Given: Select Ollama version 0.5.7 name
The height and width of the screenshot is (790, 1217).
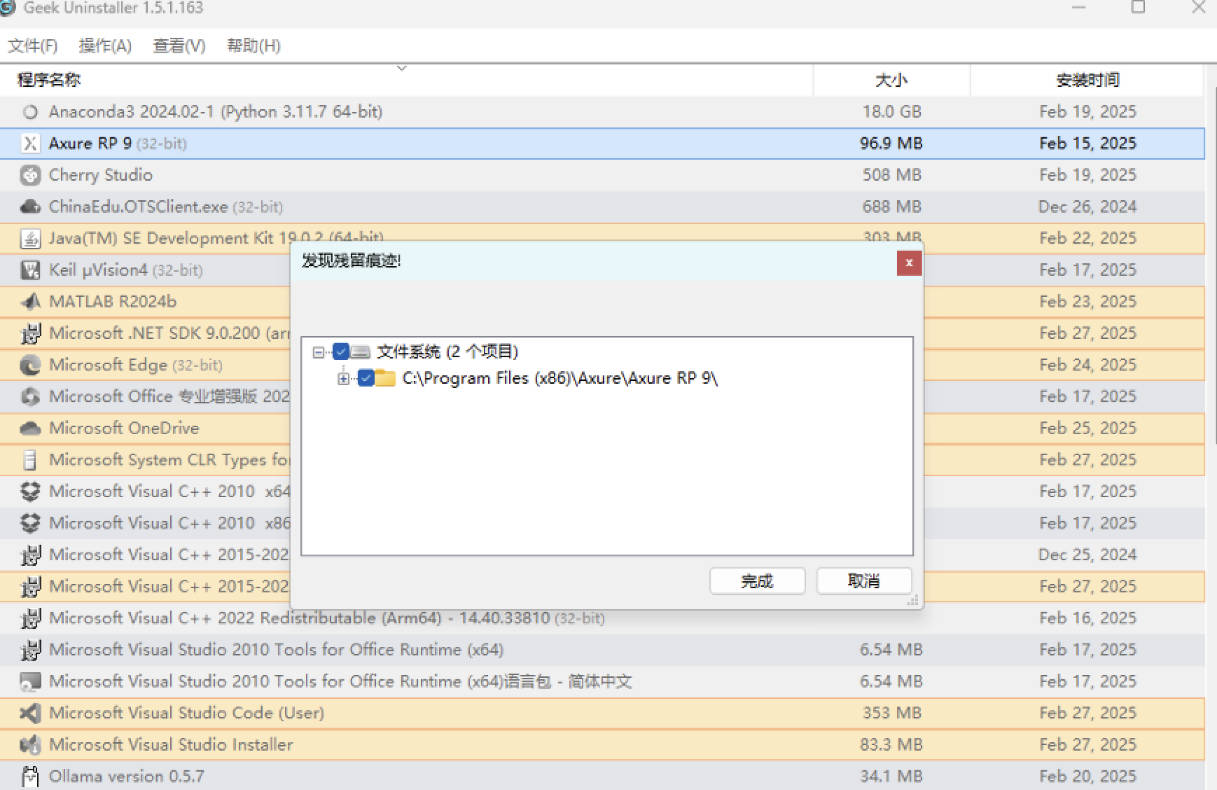Looking at the screenshot, I should coord(127,777).
